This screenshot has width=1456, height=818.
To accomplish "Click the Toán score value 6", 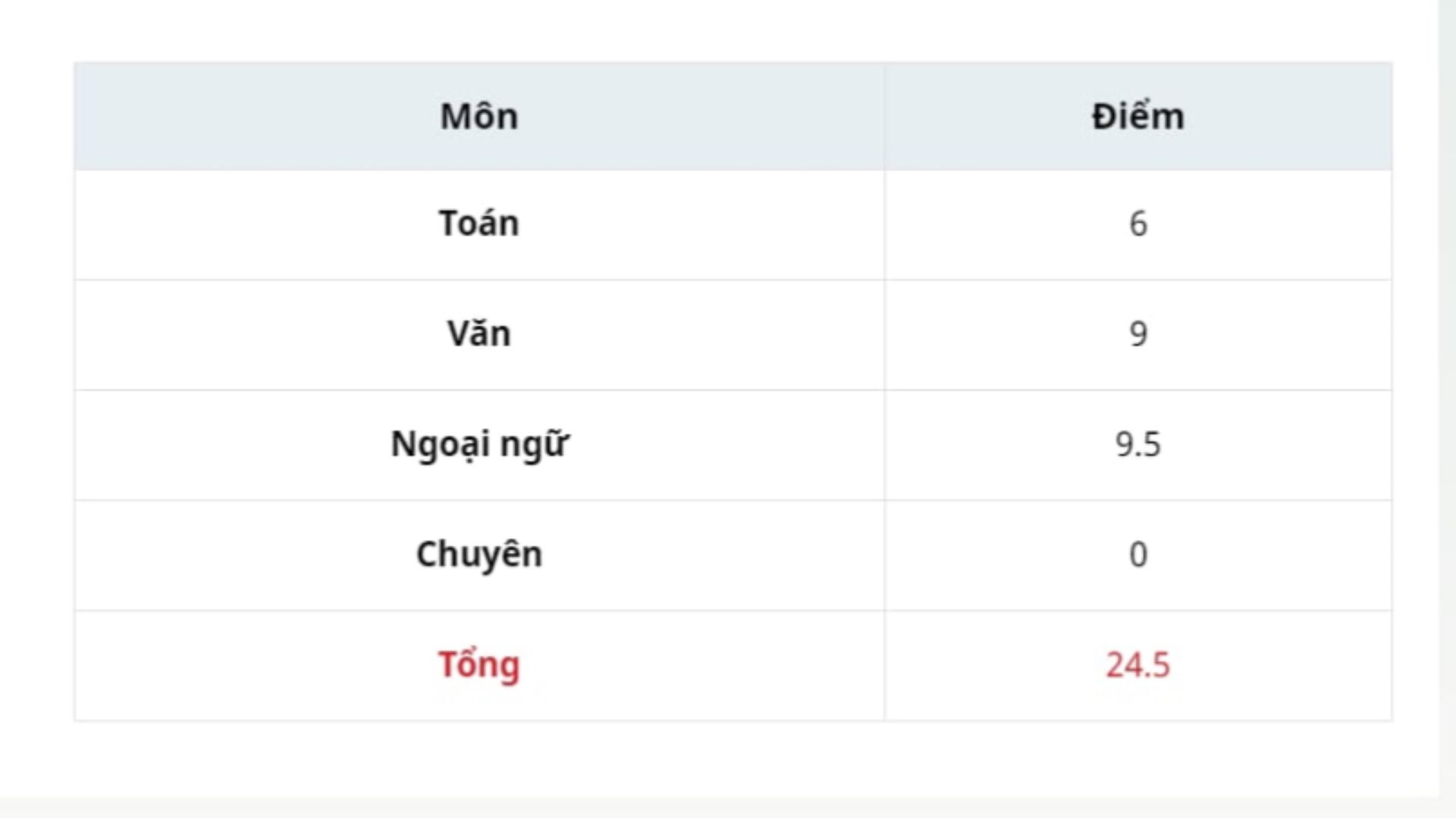I will (x=1137, y=224).
